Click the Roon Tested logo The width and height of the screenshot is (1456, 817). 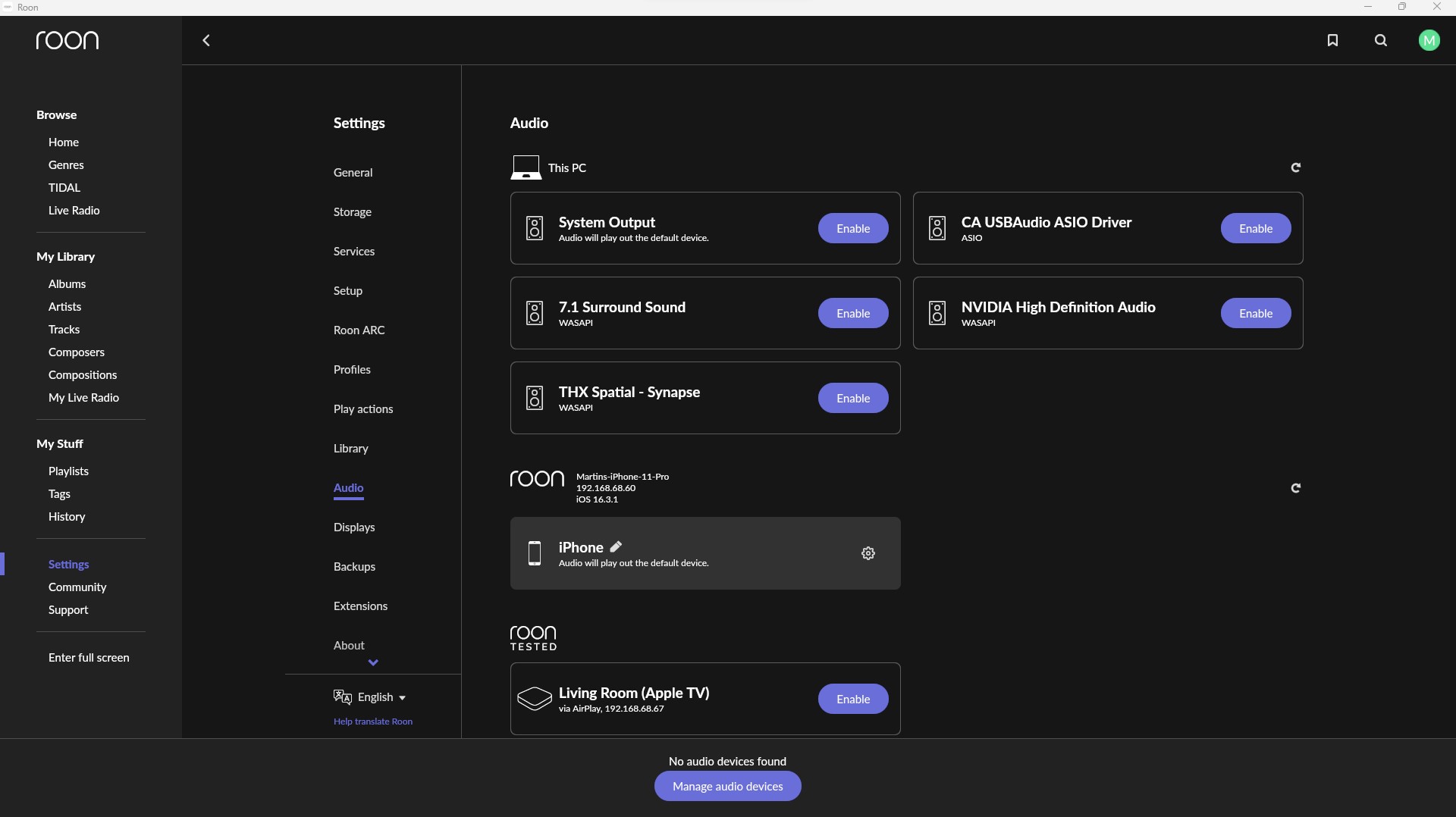point(533,638)
